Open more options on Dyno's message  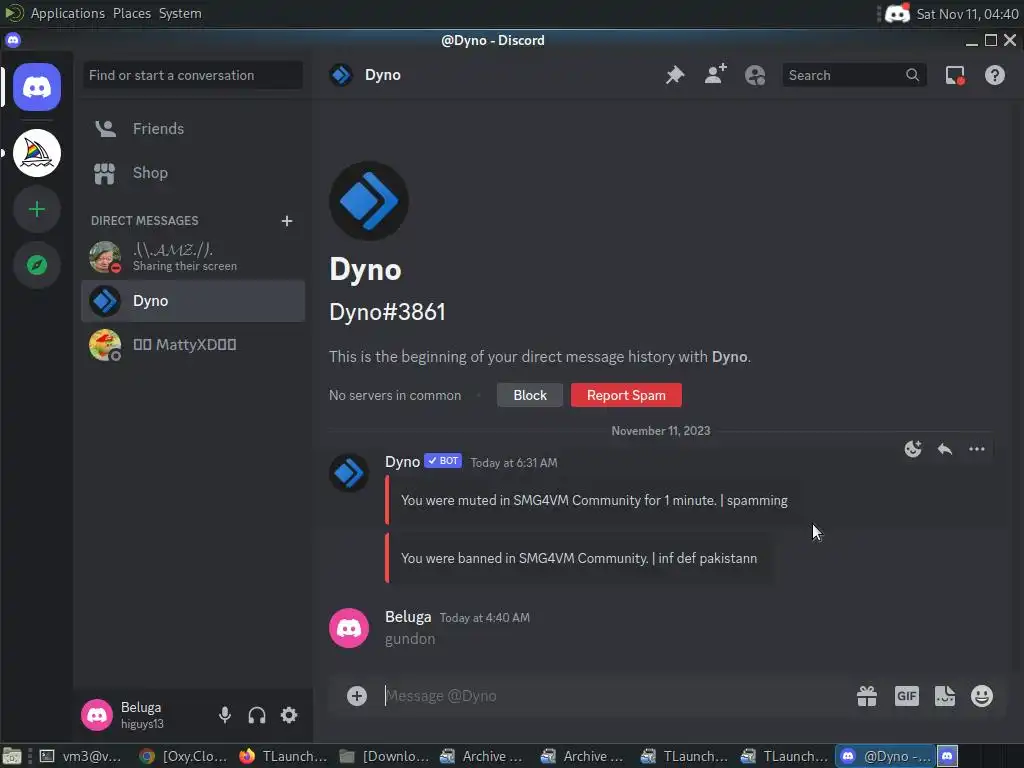pyautogui.click(x=976, y=449)
